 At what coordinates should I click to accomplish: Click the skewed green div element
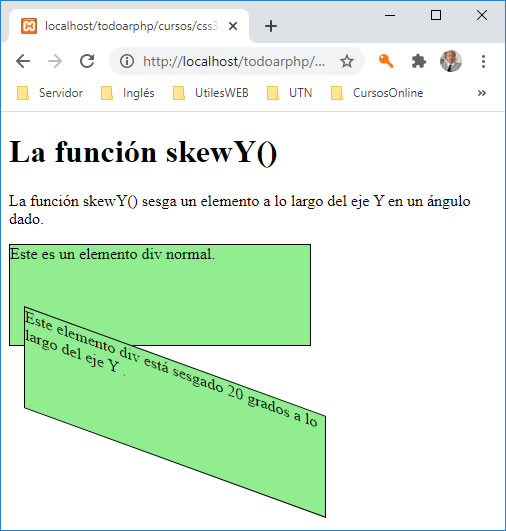(175, 412)
